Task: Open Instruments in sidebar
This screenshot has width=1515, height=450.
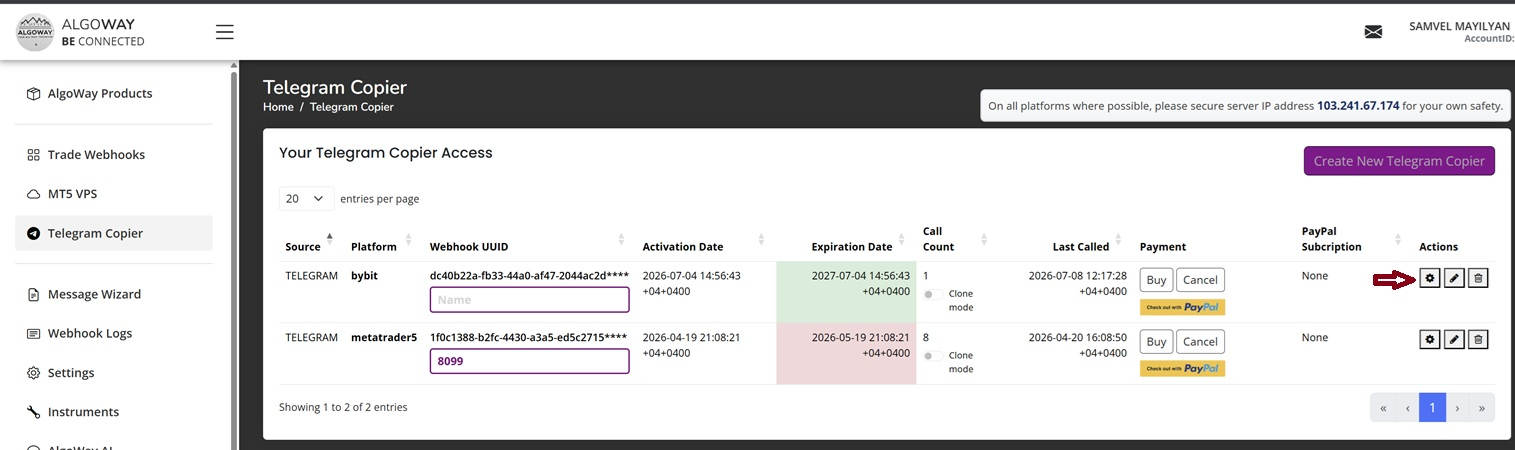Action: tap(83, 412)
